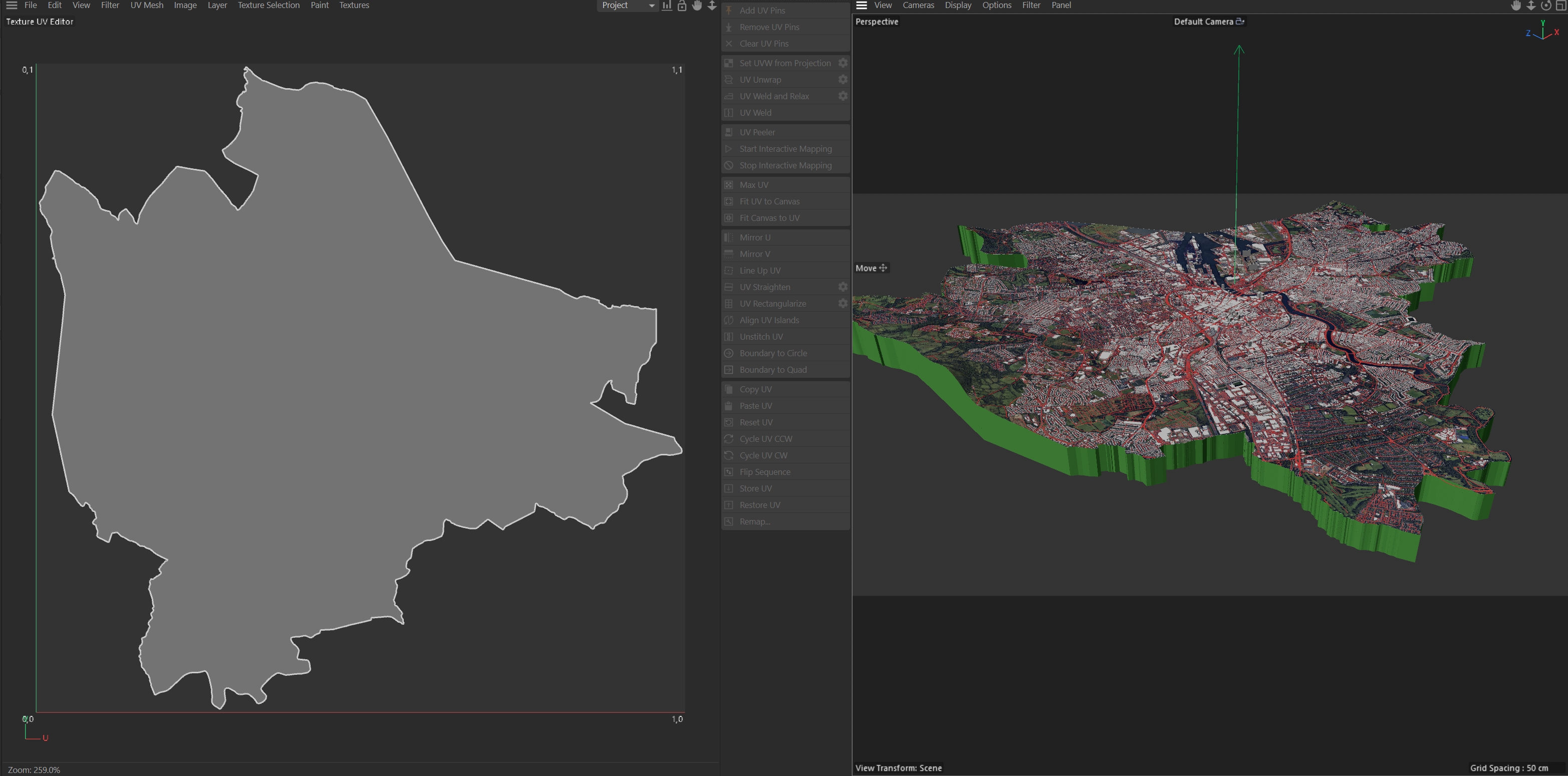Click UV editor pan hand icon
This screenshot has height=776, width=1568.
point(697,6)
